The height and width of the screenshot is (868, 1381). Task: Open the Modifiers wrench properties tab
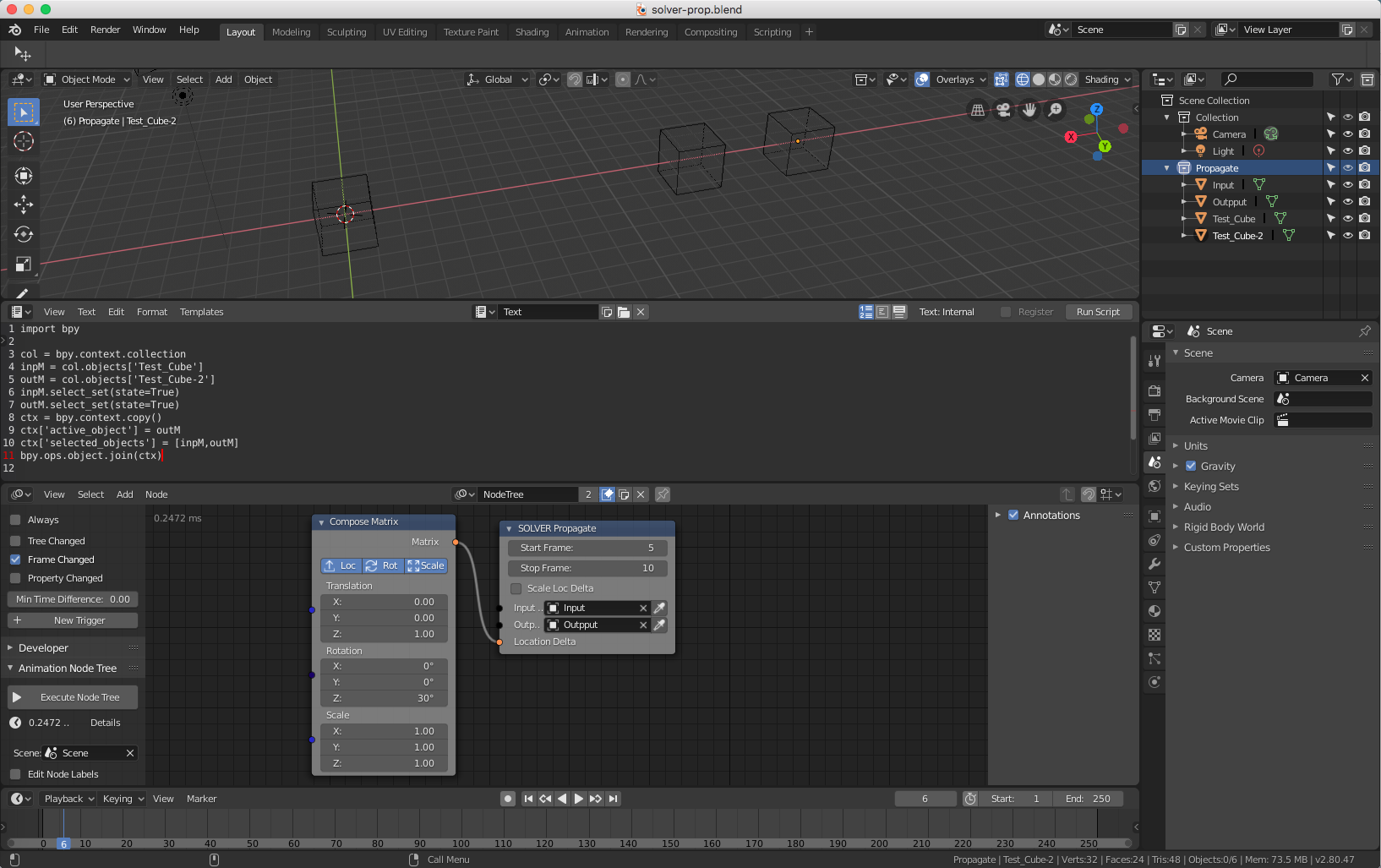(1154, 564)
